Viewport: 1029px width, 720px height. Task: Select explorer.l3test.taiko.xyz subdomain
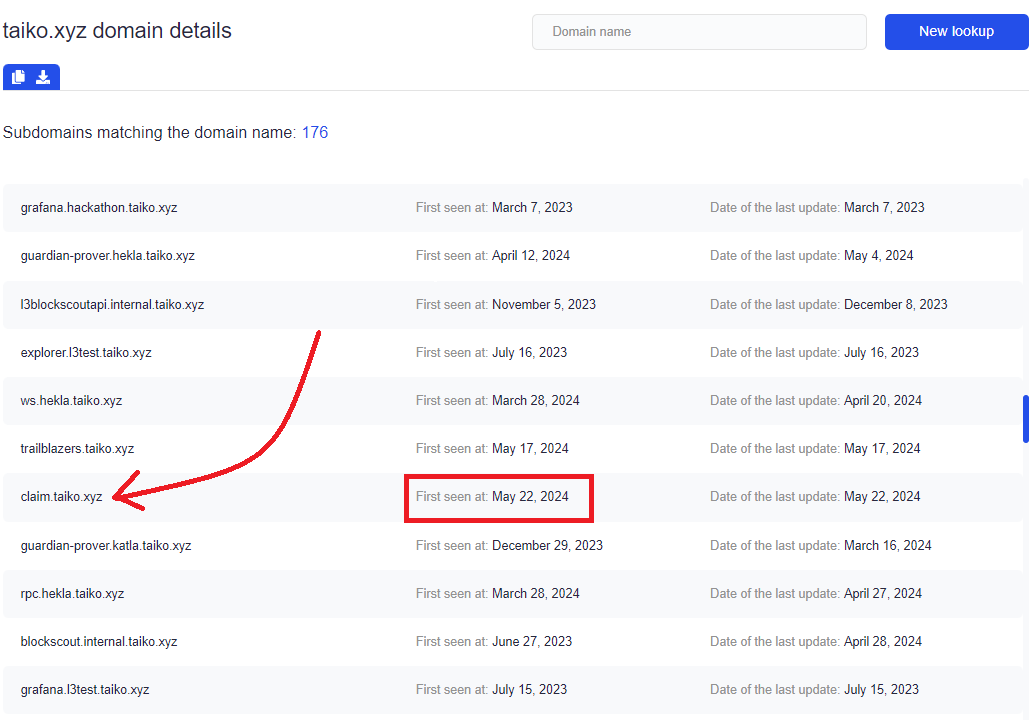pos(86,352)
